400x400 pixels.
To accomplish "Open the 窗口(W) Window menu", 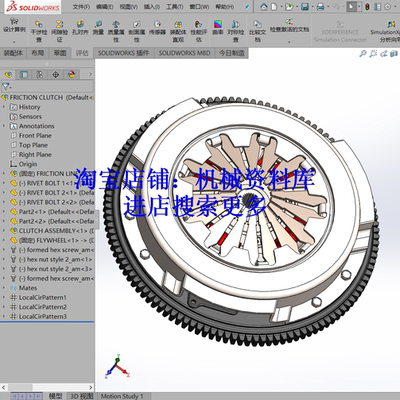I will coord(199,7).
